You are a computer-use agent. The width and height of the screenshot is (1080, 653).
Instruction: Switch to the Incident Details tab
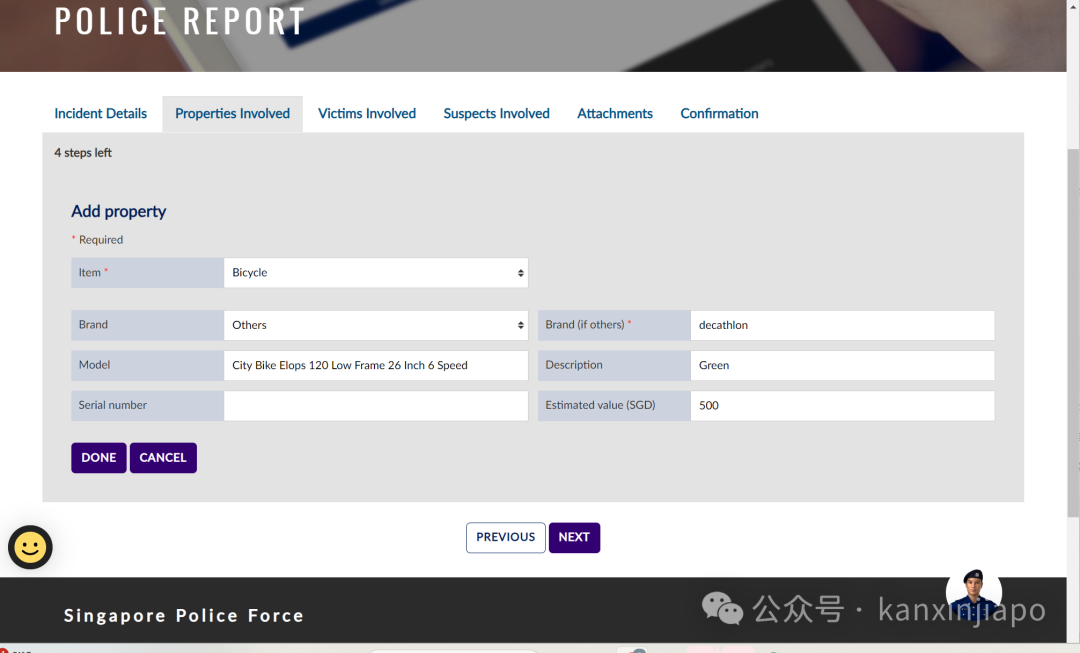point(101,114)
